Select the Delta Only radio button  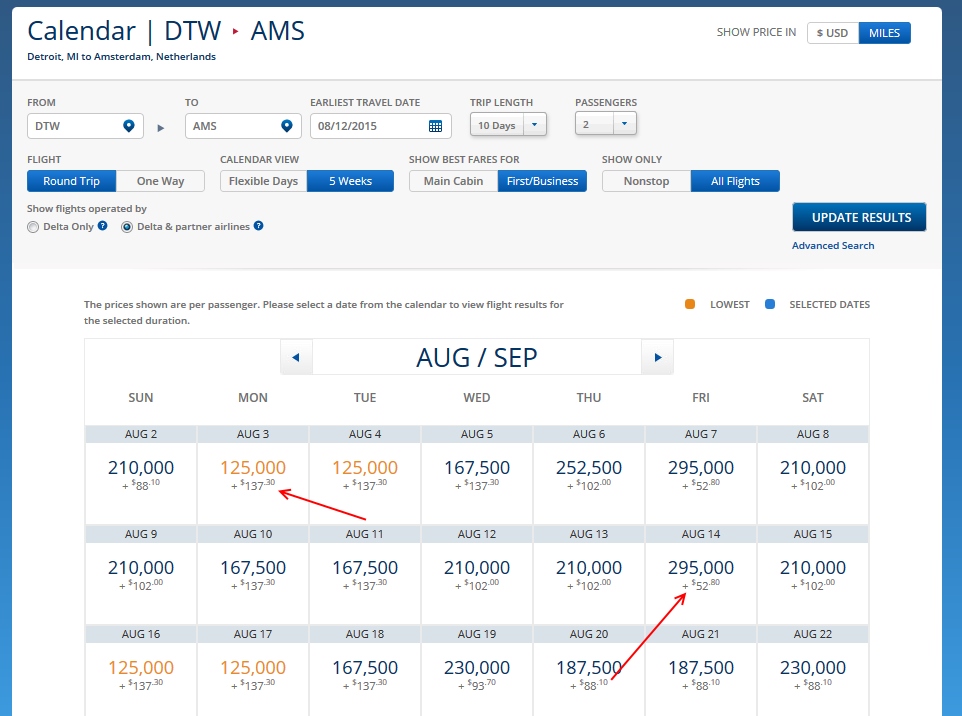coord(31,226)
